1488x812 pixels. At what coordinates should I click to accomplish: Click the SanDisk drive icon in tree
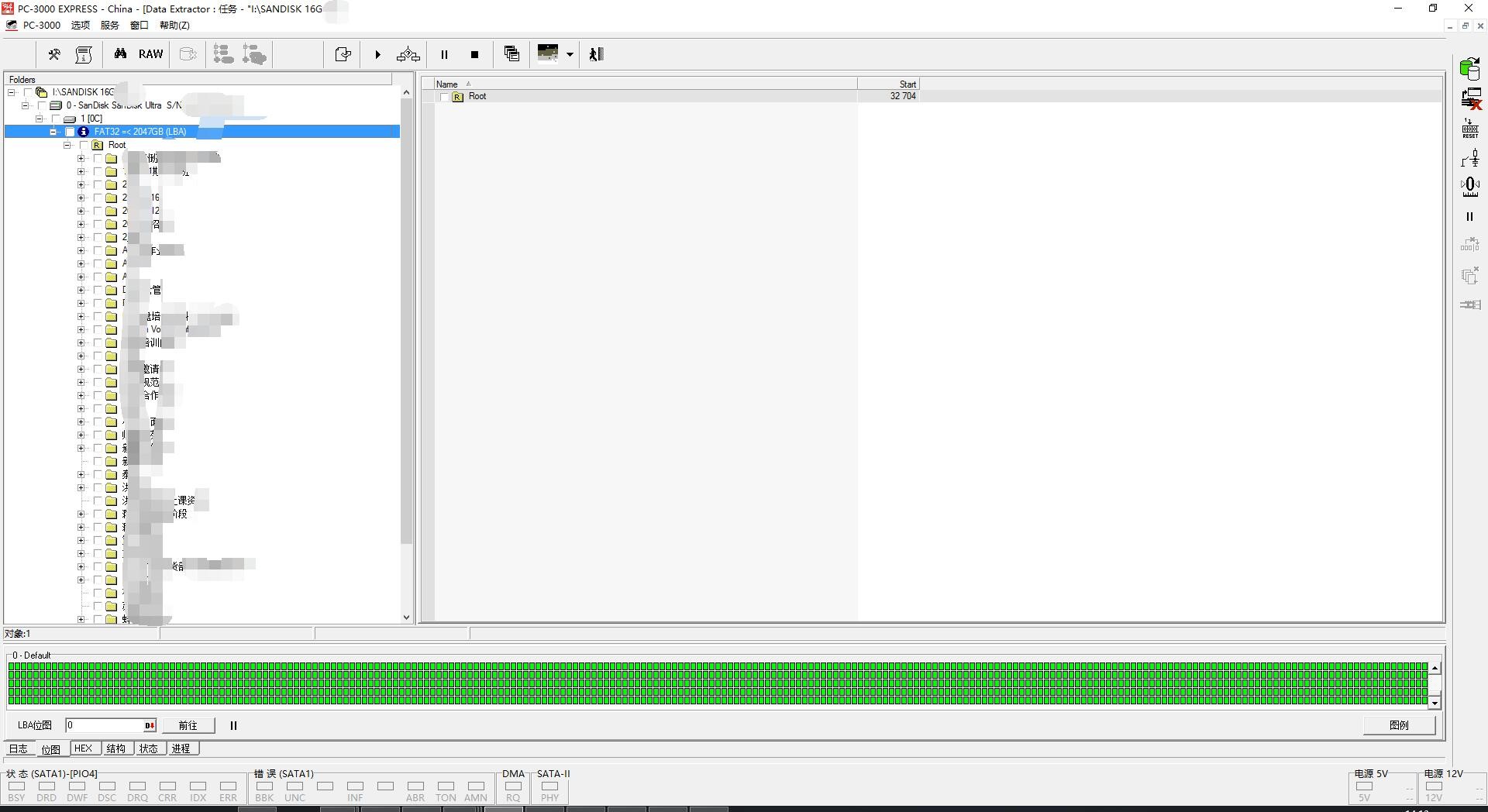(56, 105)
